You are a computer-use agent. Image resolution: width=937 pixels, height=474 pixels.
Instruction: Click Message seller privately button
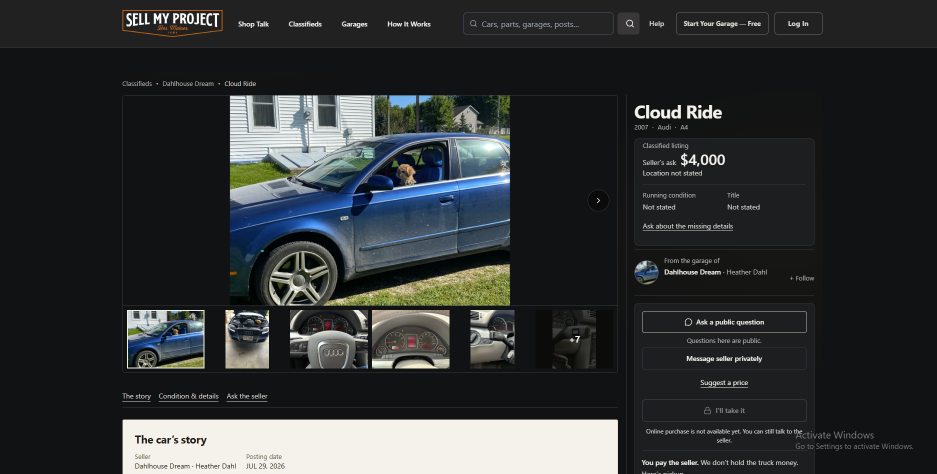pyautogui.click(x=724, y=359)
